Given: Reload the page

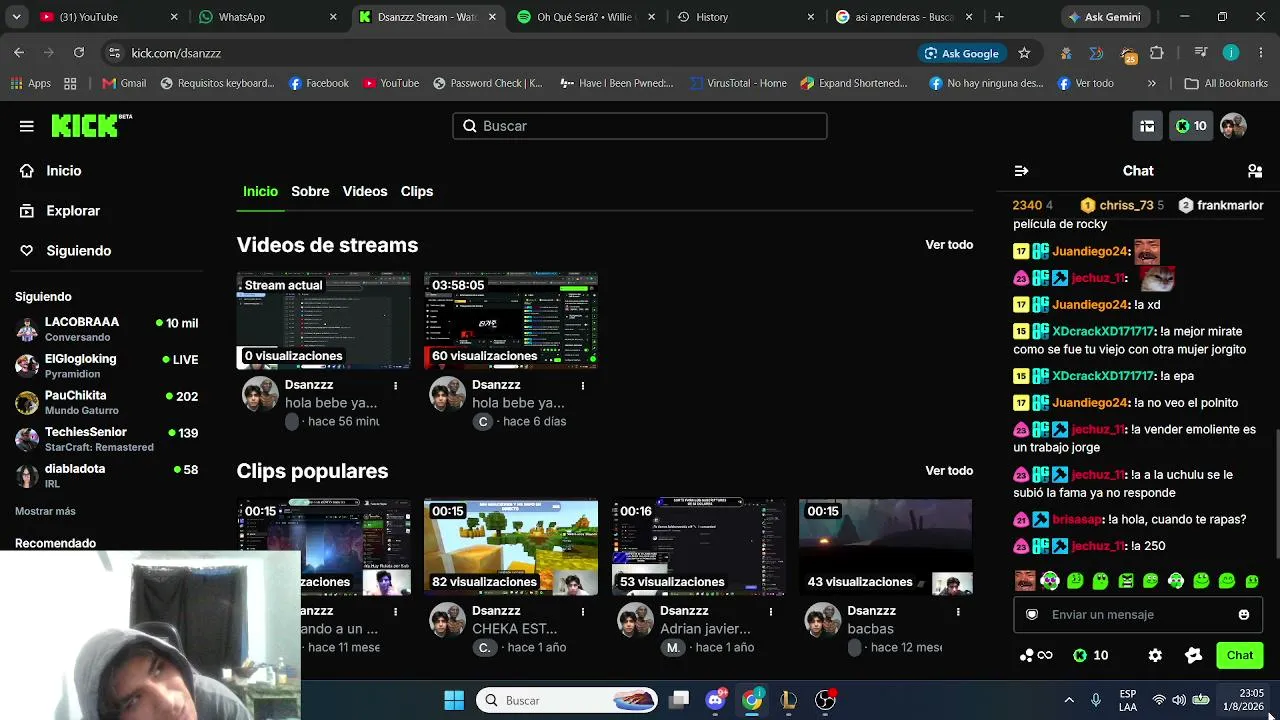Looking at the screenshot, I should click(79, 53).
